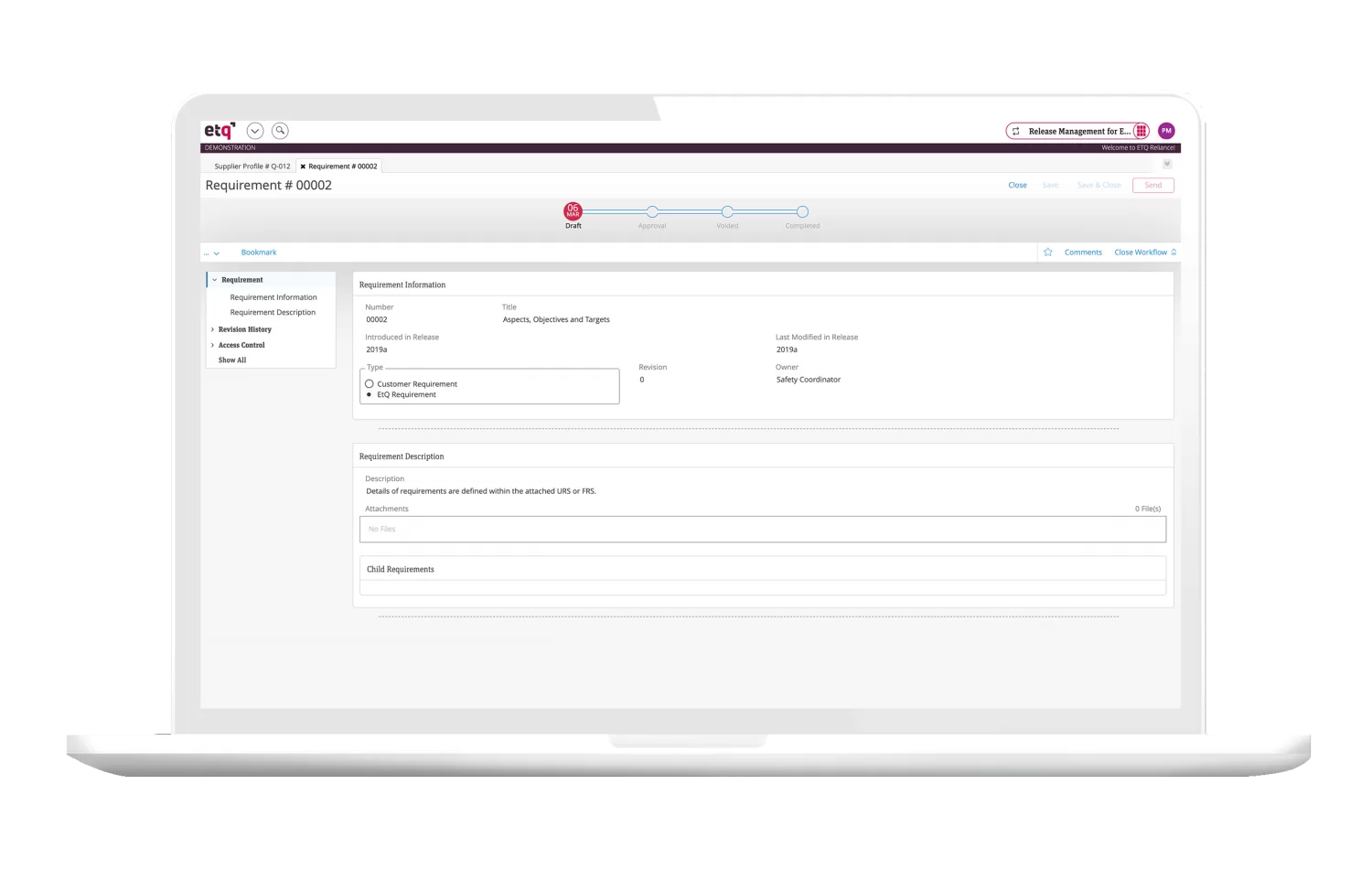Screen dimensions: 1372x870
Task: Click the Comments link
Action: pos(1083,252)
